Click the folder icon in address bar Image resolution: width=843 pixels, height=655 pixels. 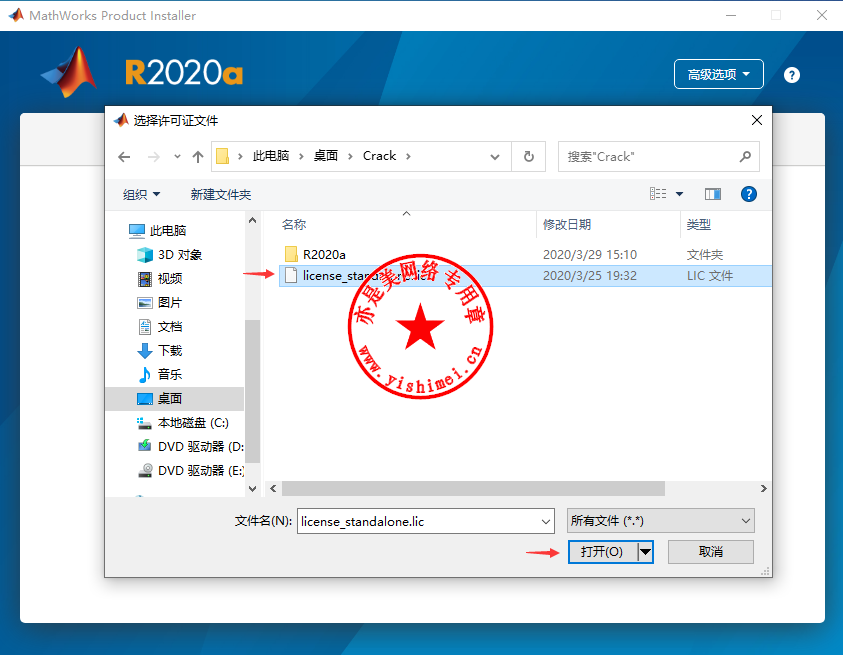[x=223, y=156]
